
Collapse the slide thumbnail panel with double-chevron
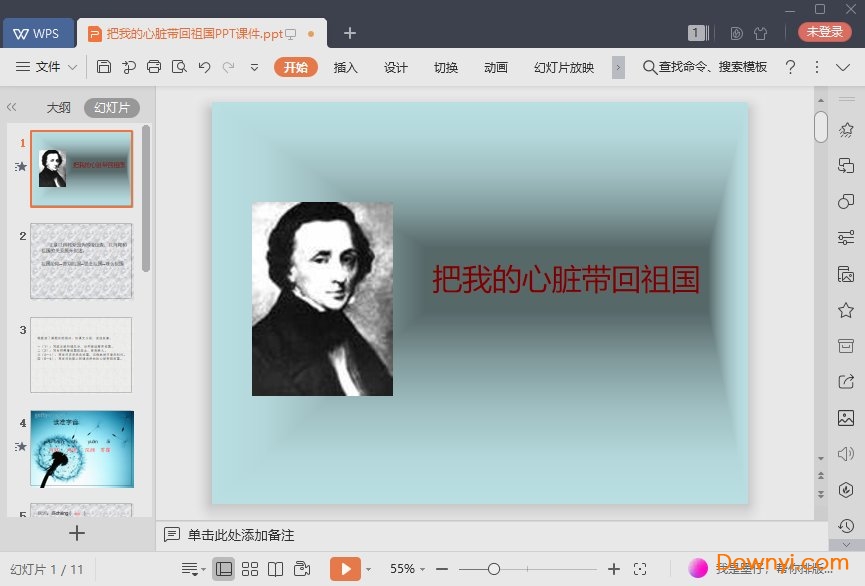tap(12, 107)
